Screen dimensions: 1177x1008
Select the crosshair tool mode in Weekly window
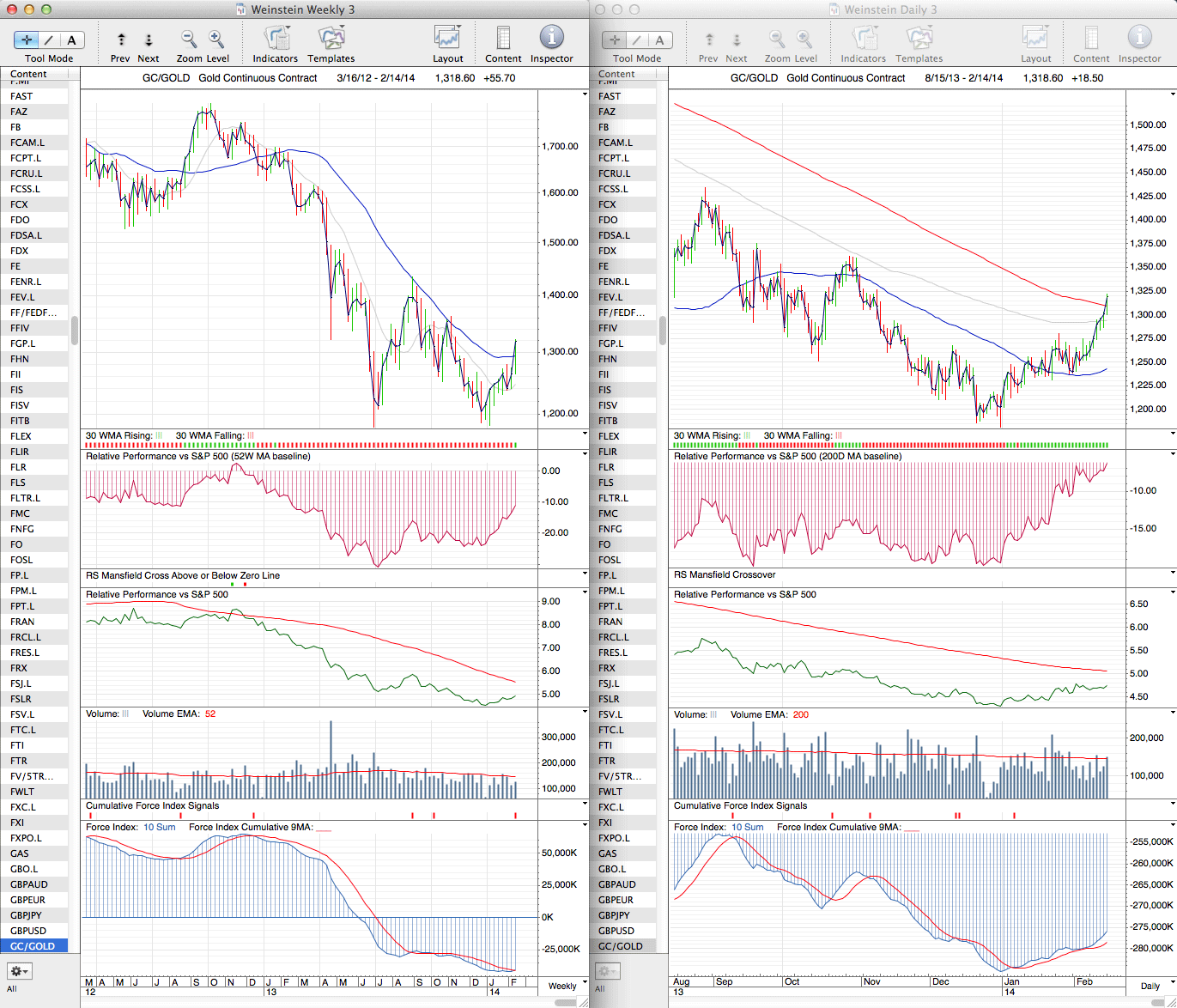pyautogui.click(x=27, y=39)
